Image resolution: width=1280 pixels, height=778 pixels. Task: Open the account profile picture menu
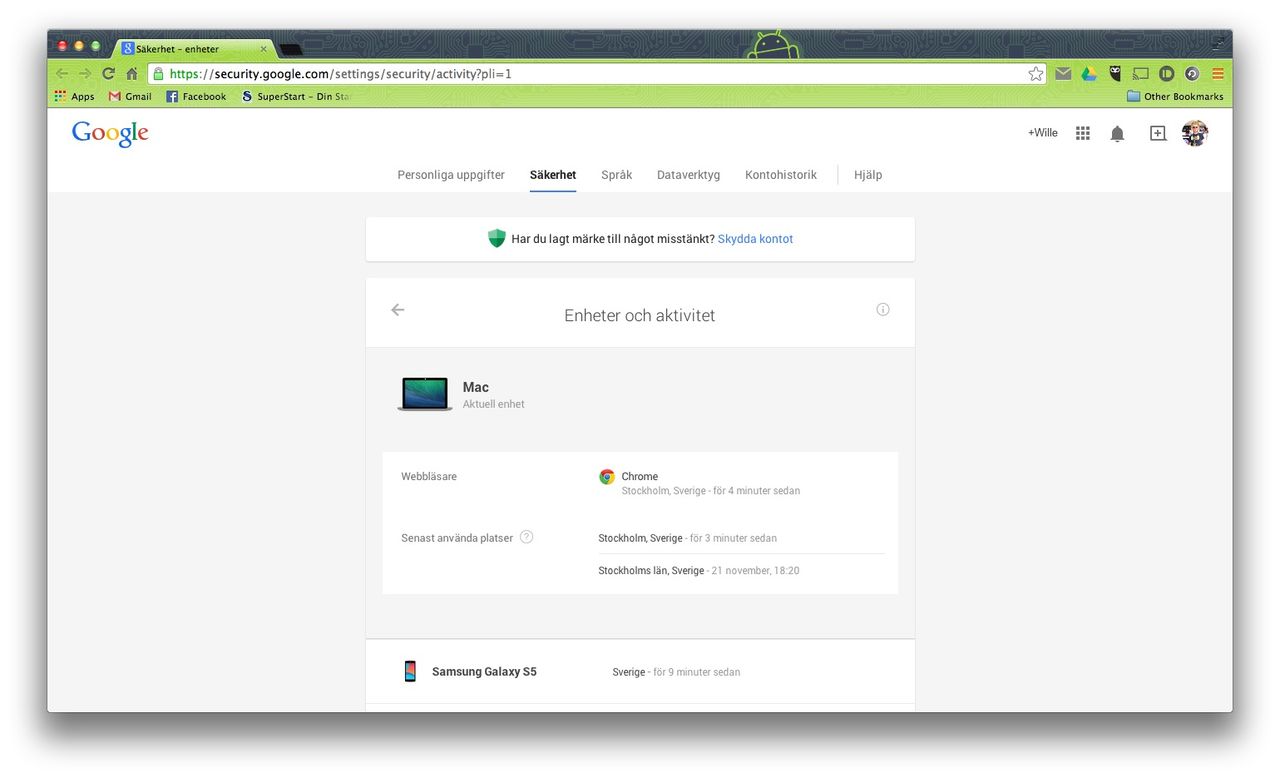click(1195, 133)
